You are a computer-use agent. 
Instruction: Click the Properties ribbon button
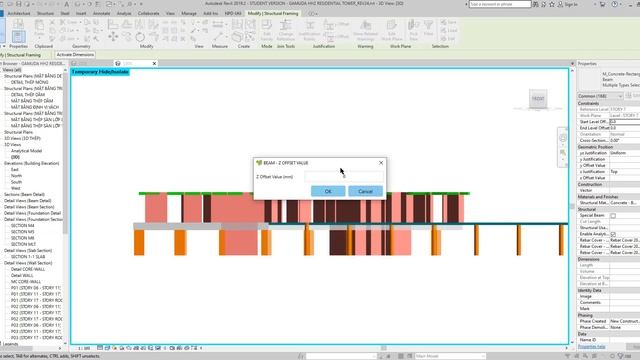[x=18, y=36]
